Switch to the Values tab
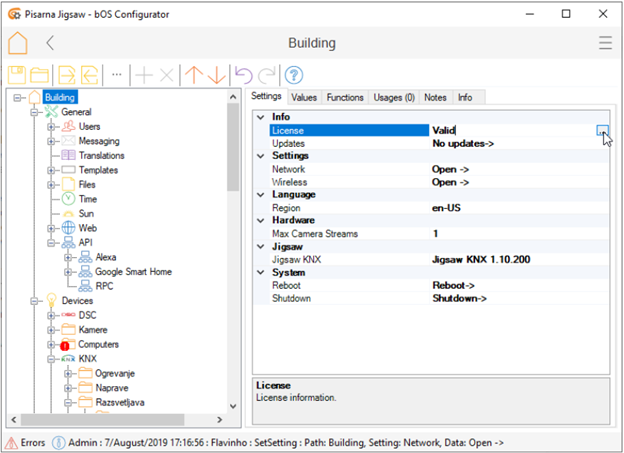Viewport: 624px width, 453px height. [x=304, y=97]
